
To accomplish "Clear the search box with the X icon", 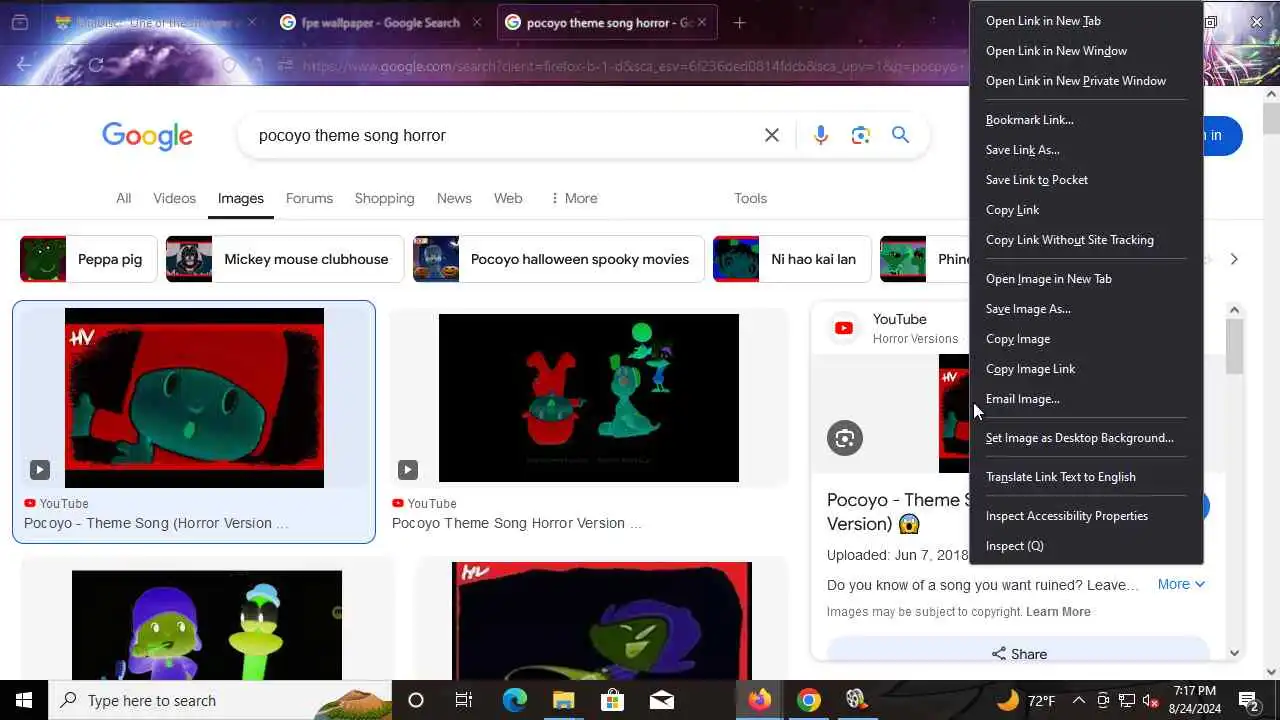I will click(771, 135).
